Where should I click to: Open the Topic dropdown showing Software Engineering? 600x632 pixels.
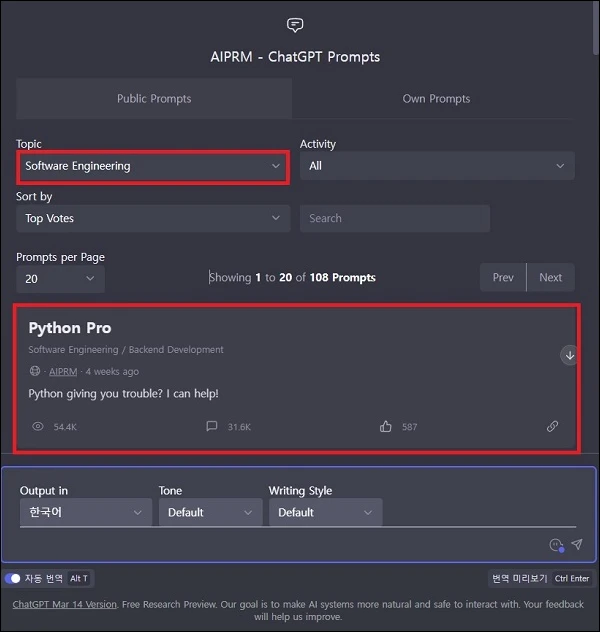153,166
